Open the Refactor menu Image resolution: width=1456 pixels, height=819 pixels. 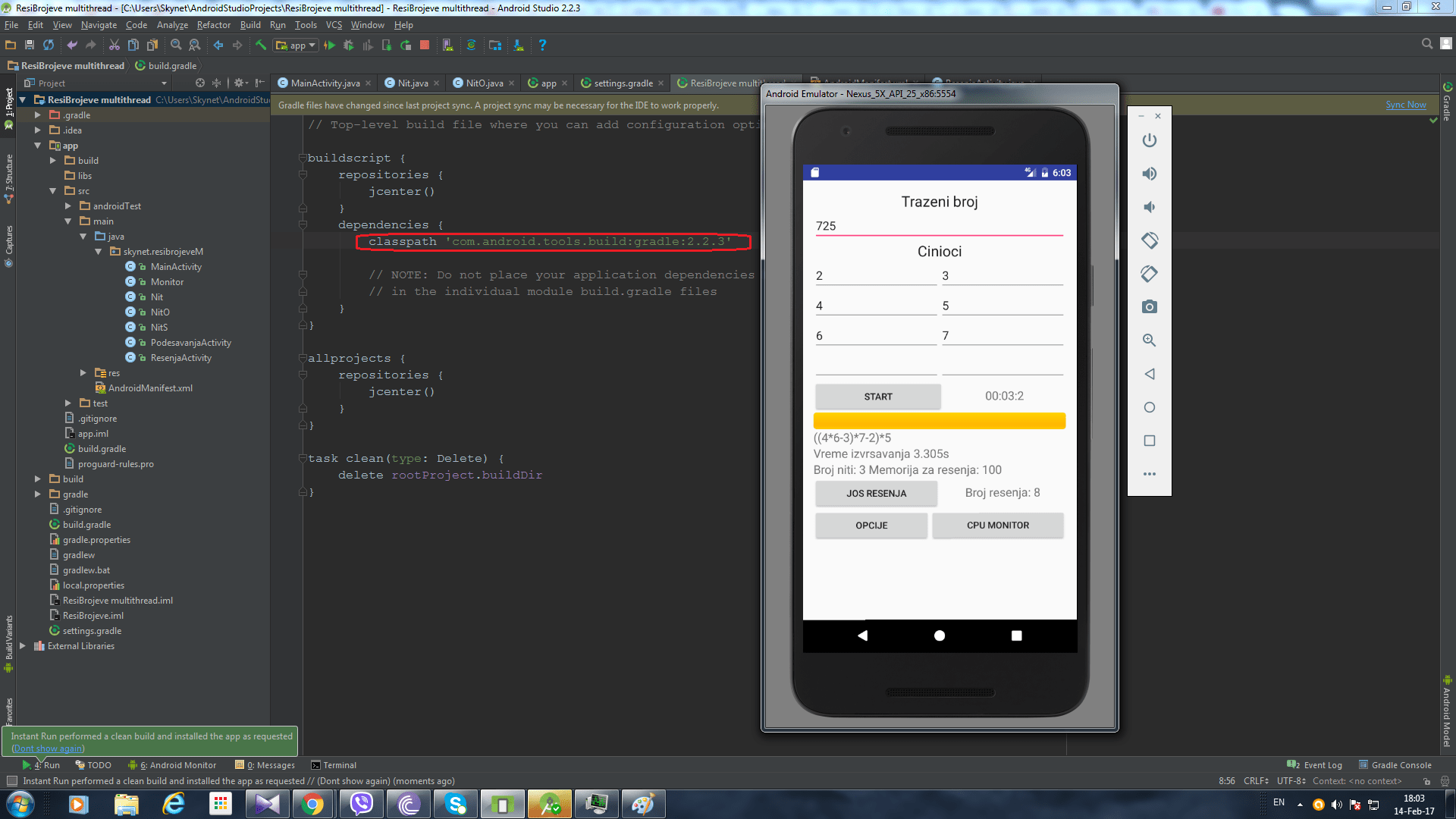pyautogui.click(x=213, y=25)
